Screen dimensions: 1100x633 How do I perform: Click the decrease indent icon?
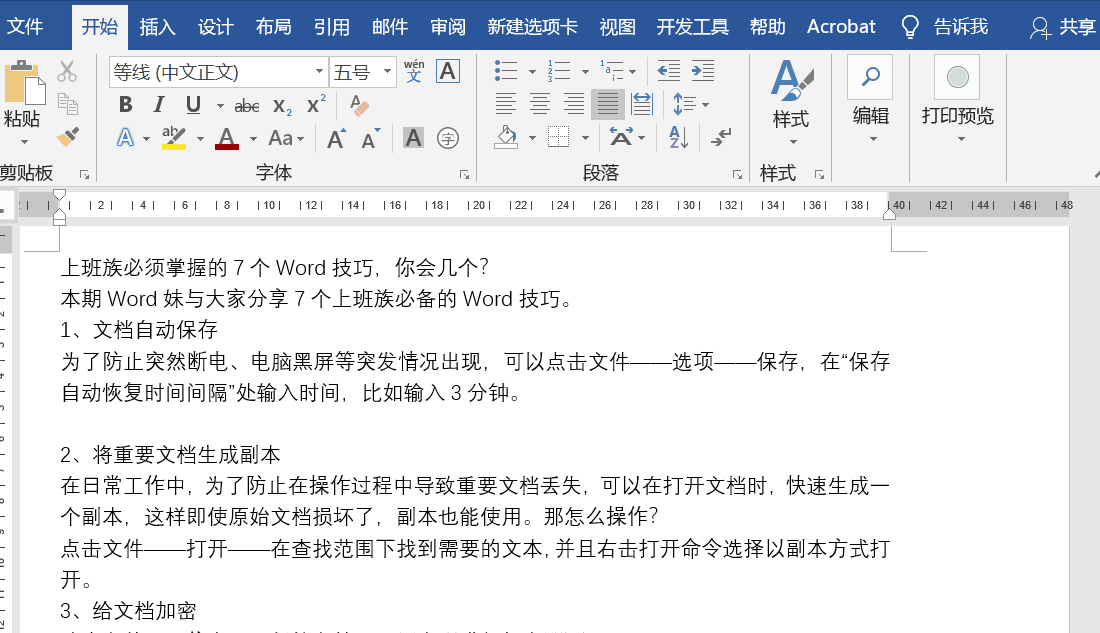pyautogui.click(x=669, y=71)
